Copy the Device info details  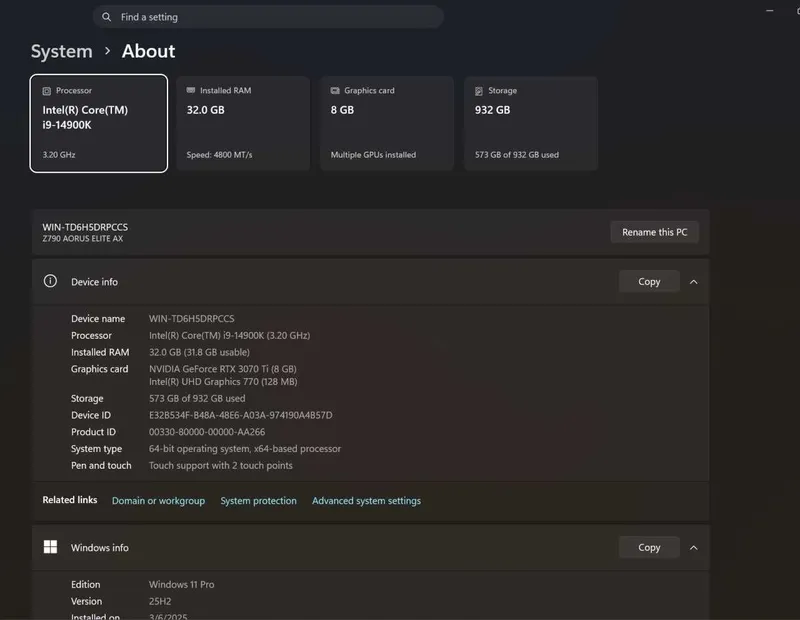(x=649, y=282)
